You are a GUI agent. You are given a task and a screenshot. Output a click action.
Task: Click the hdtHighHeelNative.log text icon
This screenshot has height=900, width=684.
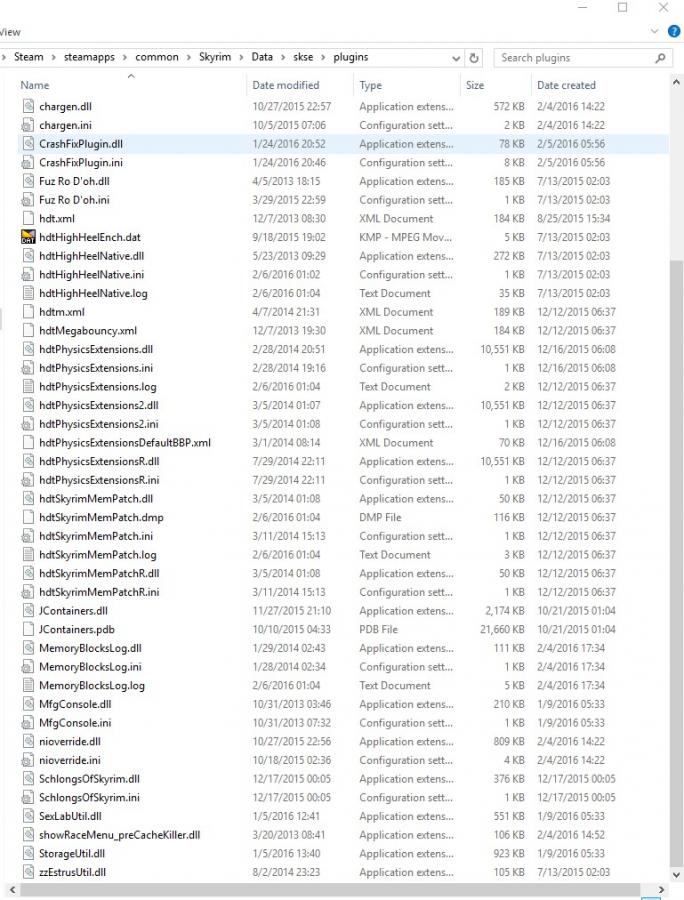28,293
